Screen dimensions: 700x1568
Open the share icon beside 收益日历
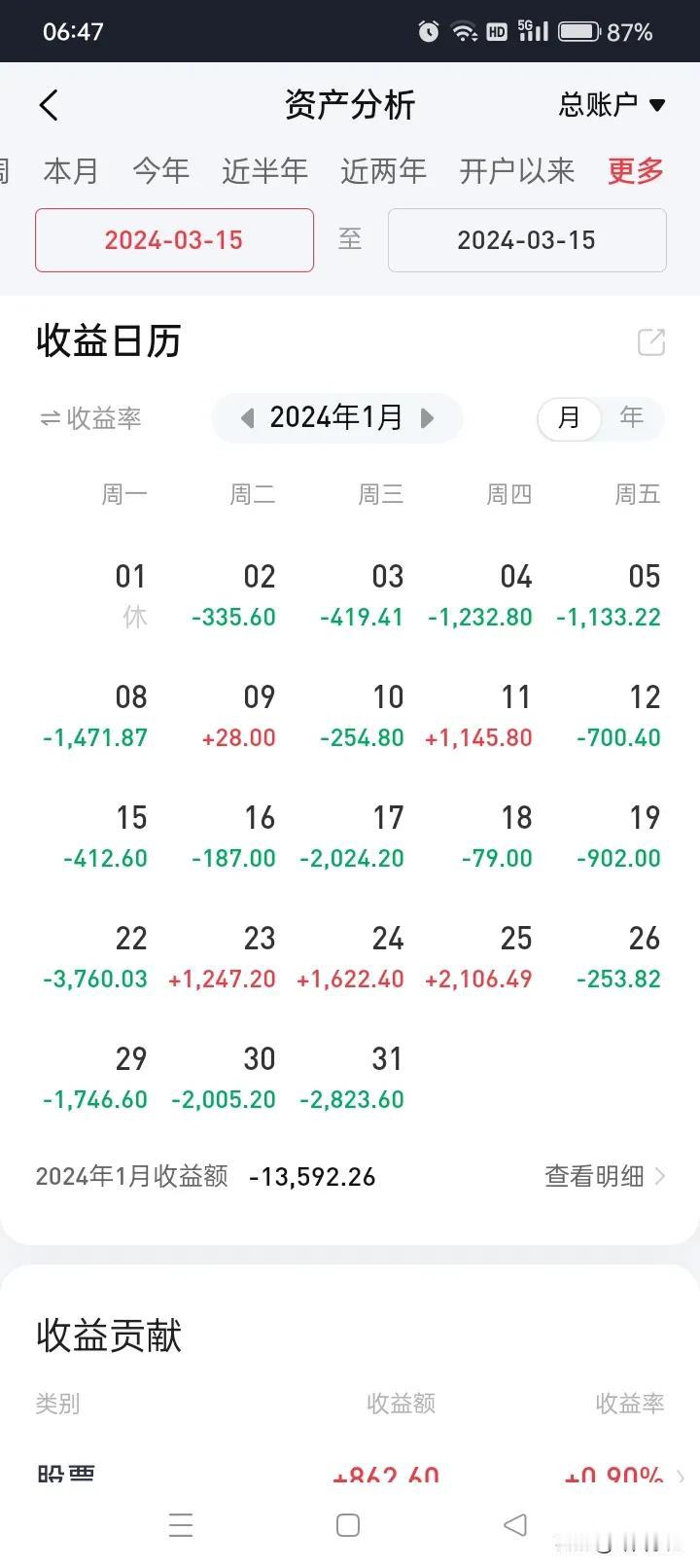click(650, 342)
